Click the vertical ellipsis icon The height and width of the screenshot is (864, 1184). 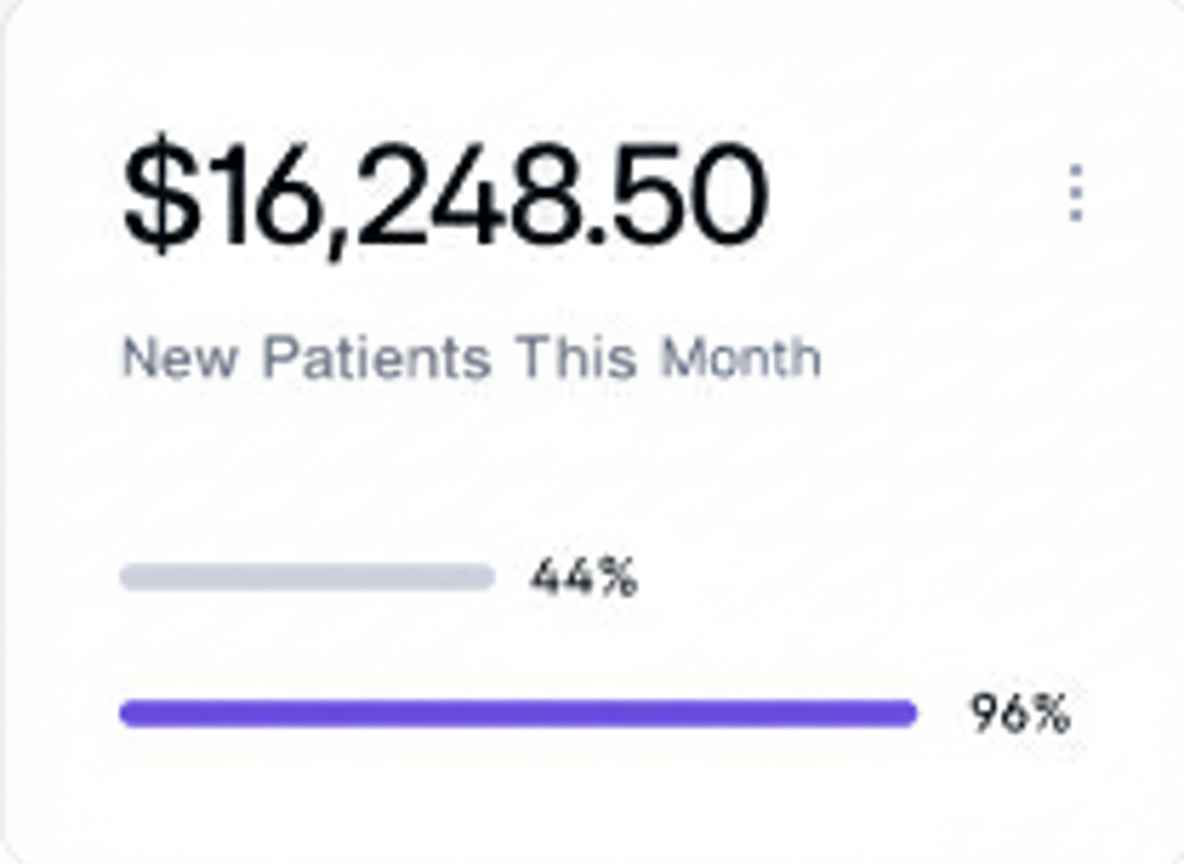pos(1075,193)
